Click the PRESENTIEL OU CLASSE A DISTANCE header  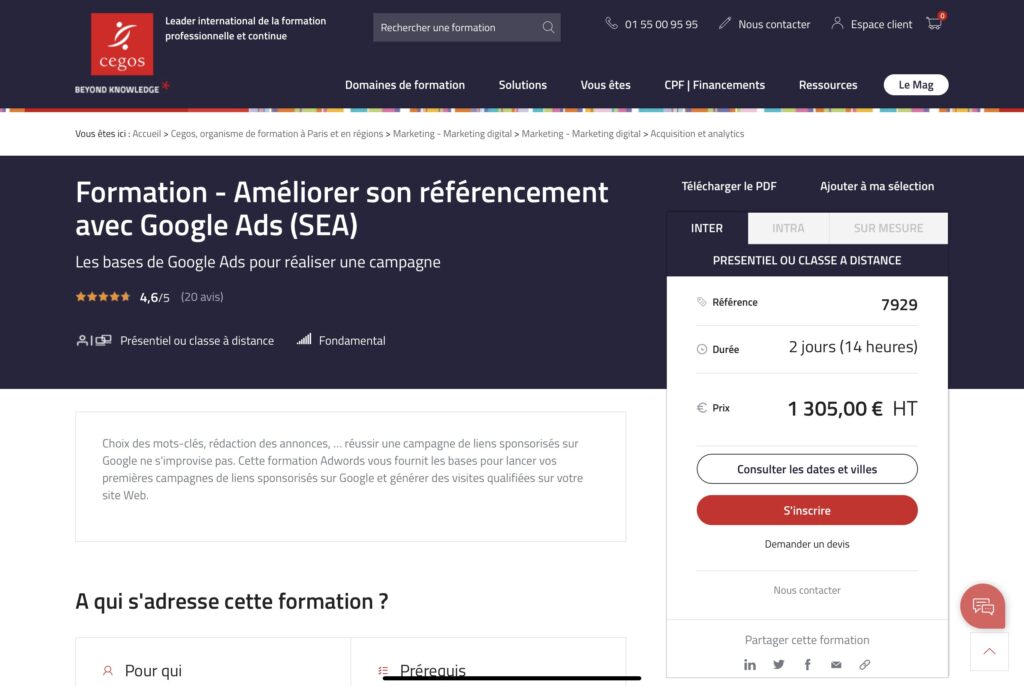807,260
